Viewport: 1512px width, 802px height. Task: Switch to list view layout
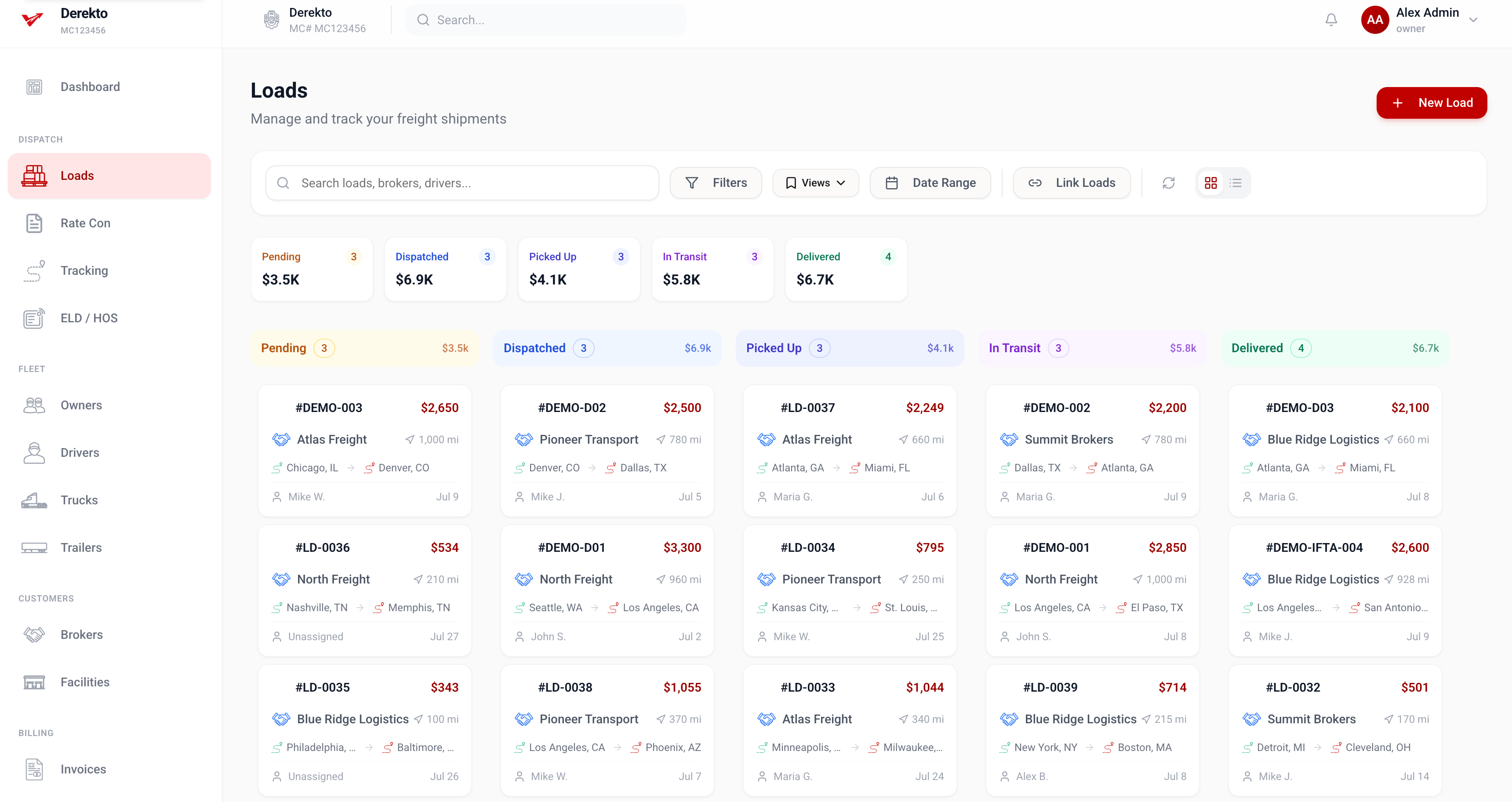click(x=1236, y=183)
